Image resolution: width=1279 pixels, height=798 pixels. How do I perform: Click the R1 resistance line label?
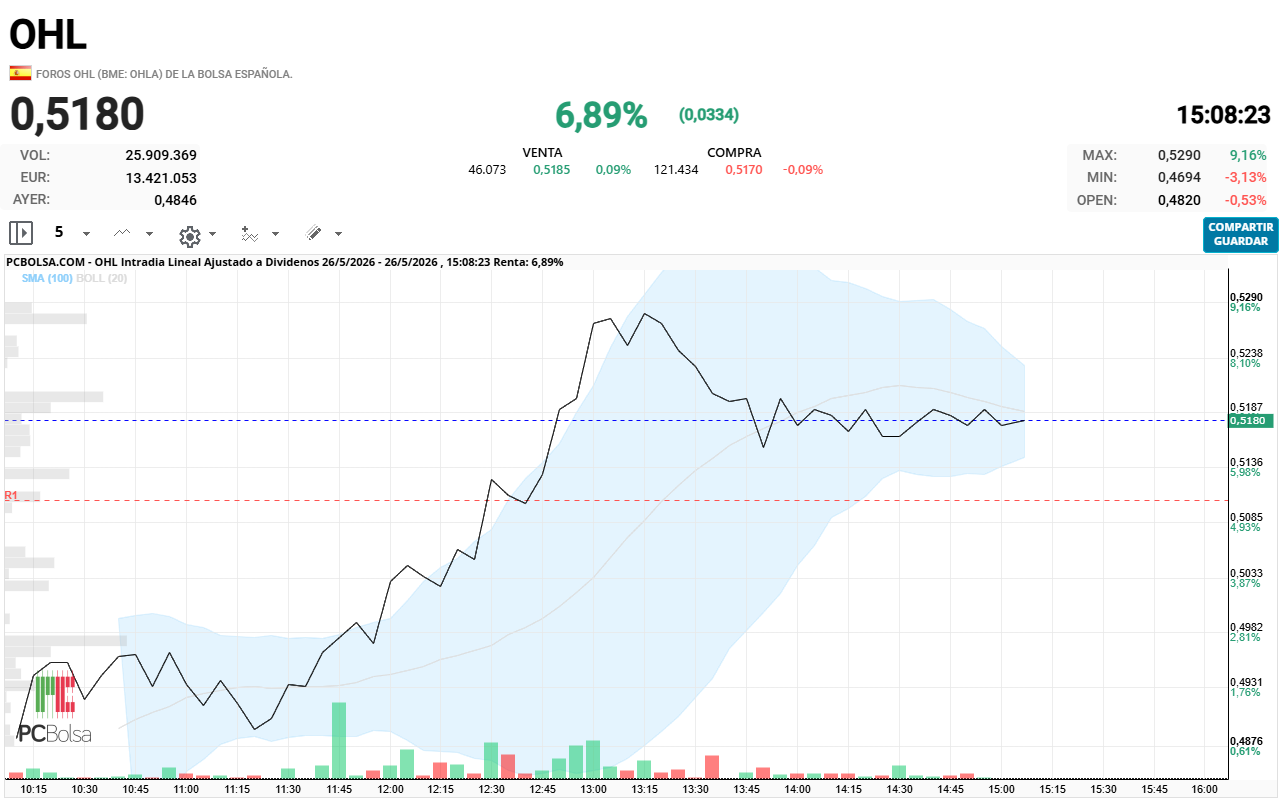tap(11, 495)
